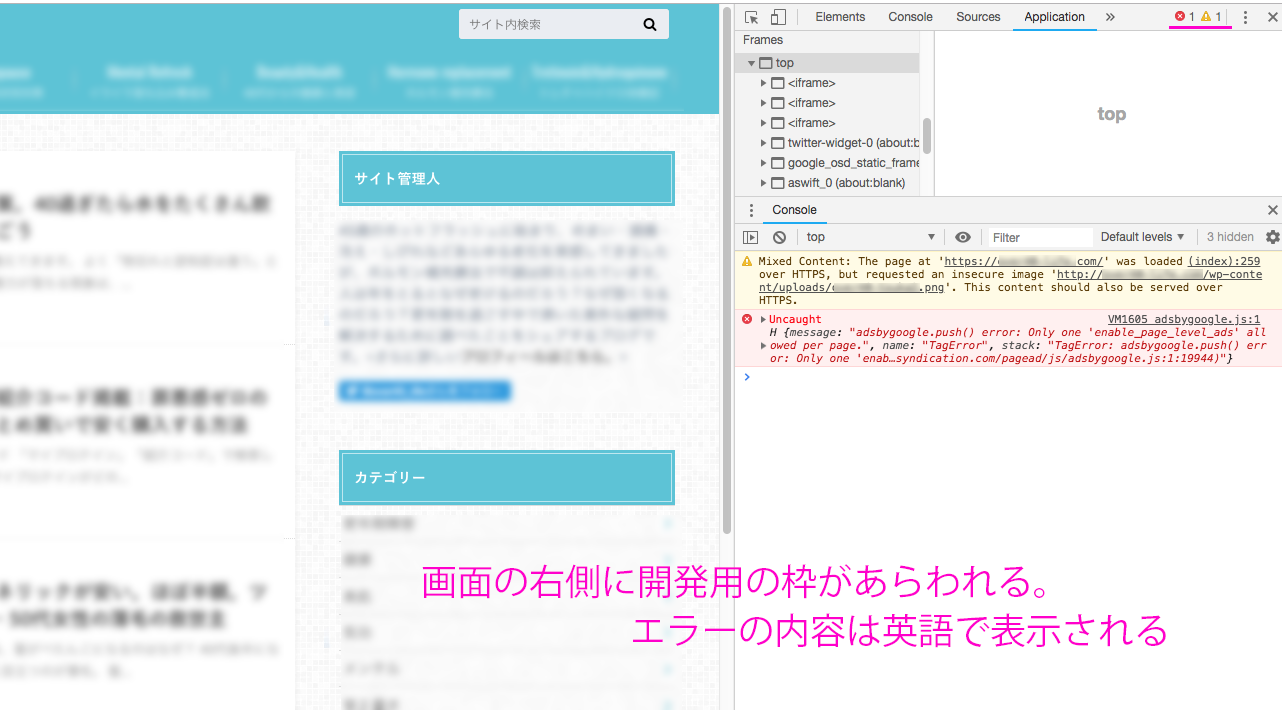The height and width of the screenshot is (710, 1282).
Task: Activate the inspect element picker icon
Action: click(x=752, y=17)
